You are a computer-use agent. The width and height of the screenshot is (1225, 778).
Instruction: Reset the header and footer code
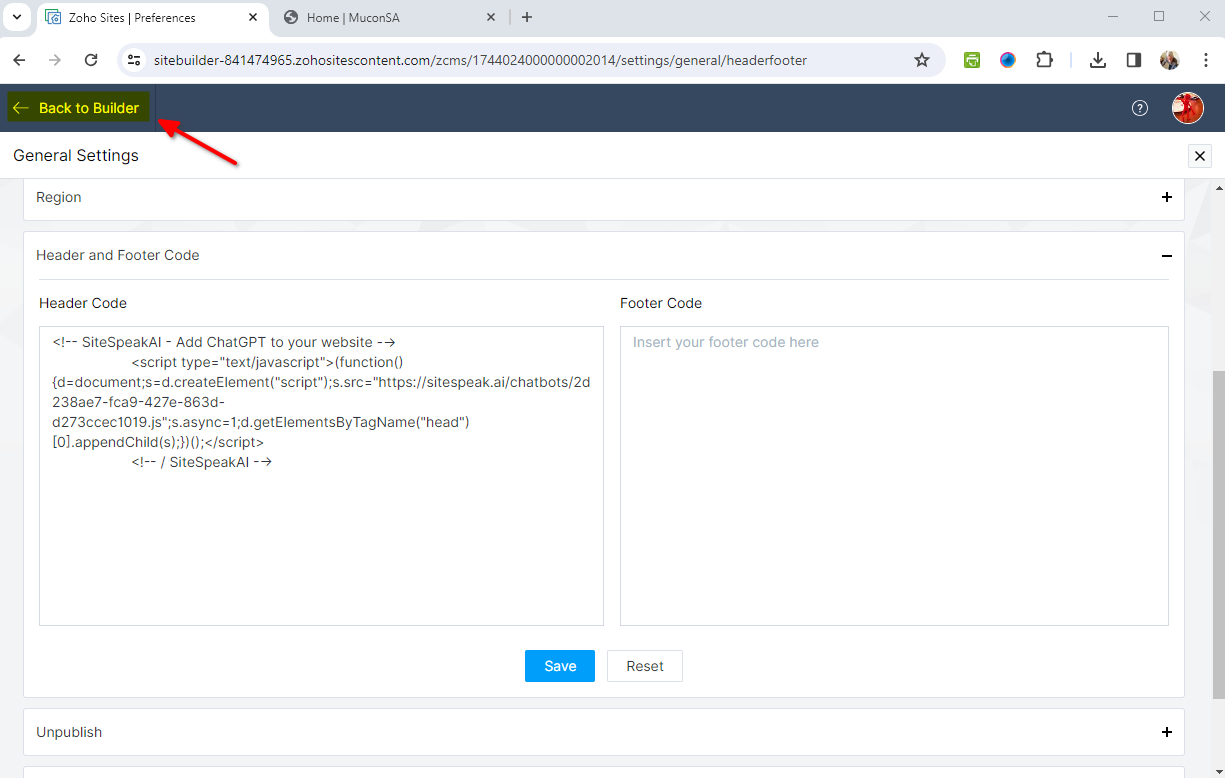click(x=645, y=666)
